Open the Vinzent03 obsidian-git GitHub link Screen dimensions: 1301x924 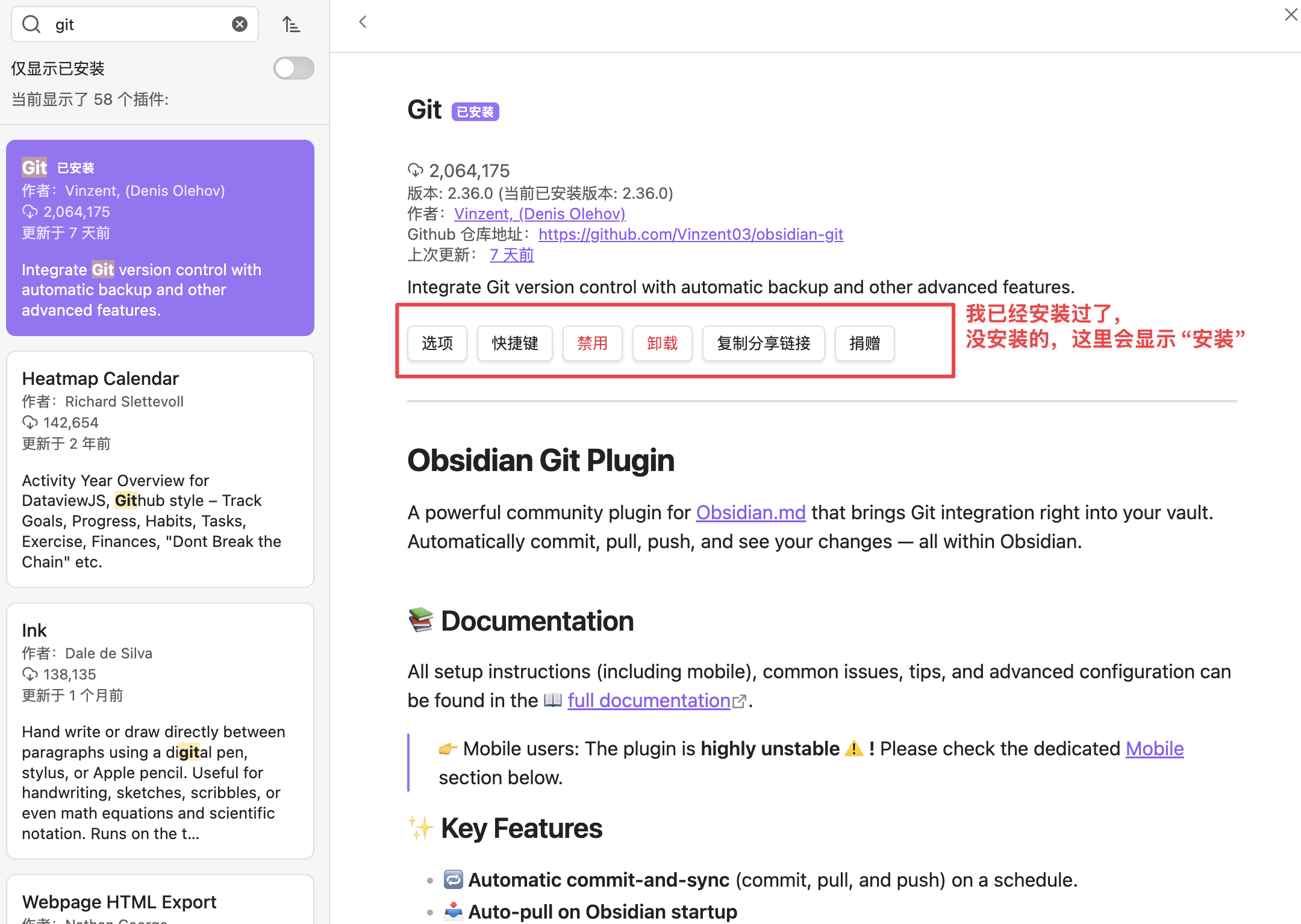tap(690, 234)
